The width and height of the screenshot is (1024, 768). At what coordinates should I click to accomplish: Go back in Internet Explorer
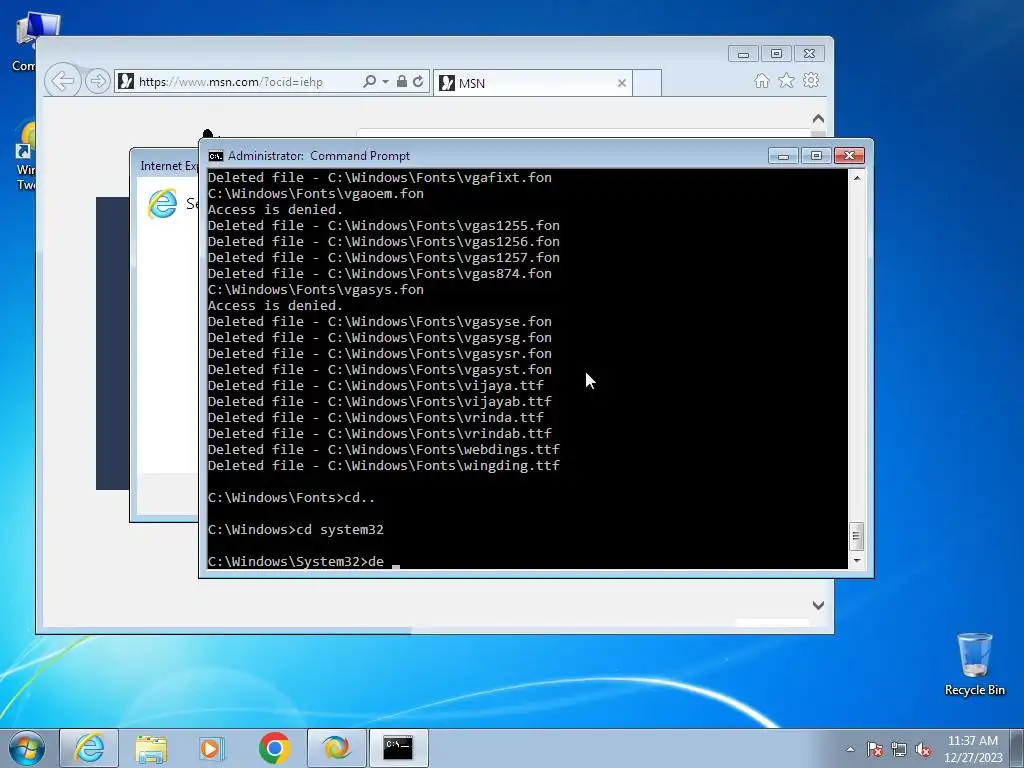(x=63, y=81)
